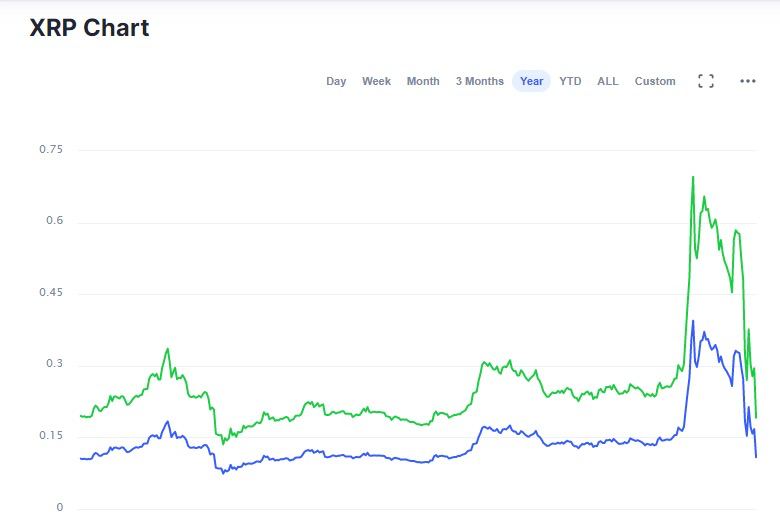Click the 0.6 y-axis label
This screenshot has width=780, height=514.
pos(54,221)
